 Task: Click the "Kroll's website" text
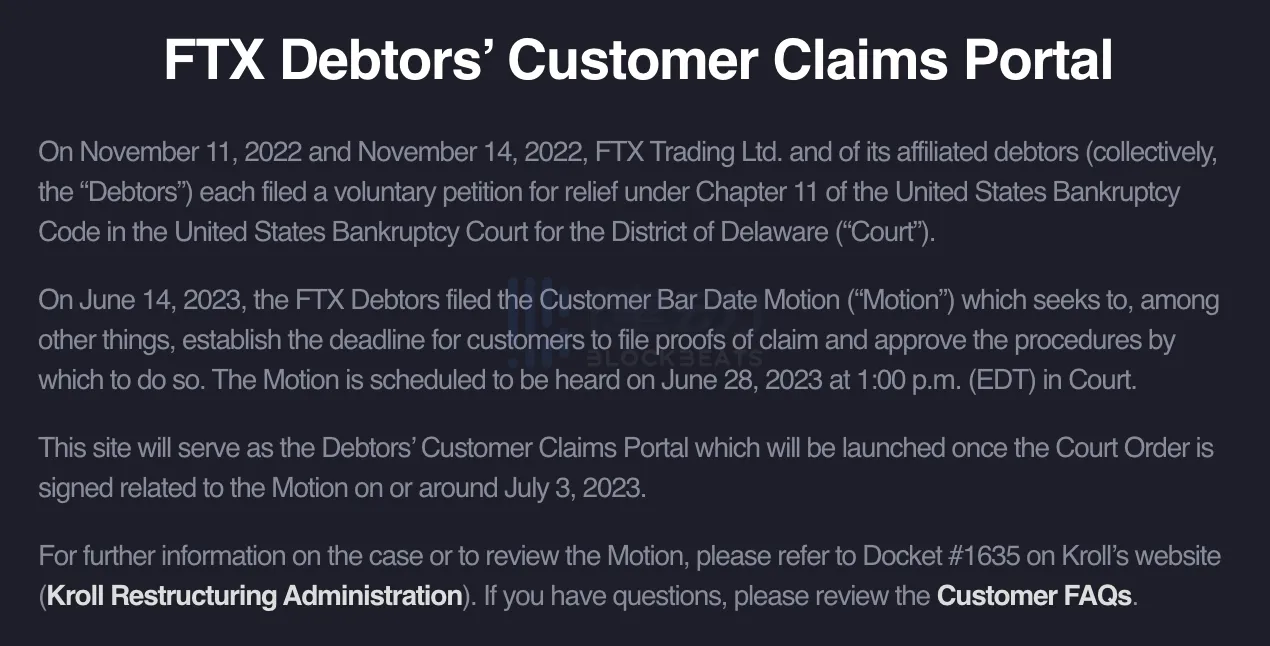[x=1139, y=554]
